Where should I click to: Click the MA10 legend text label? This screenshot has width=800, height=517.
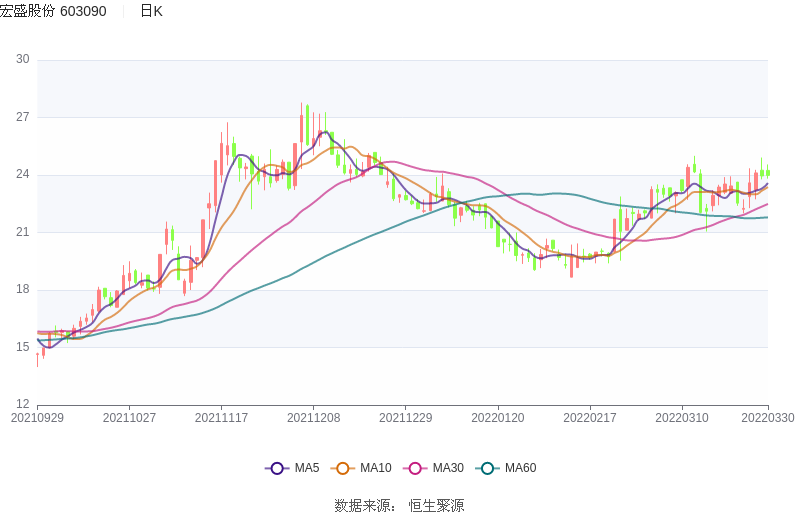click(375, 468)
